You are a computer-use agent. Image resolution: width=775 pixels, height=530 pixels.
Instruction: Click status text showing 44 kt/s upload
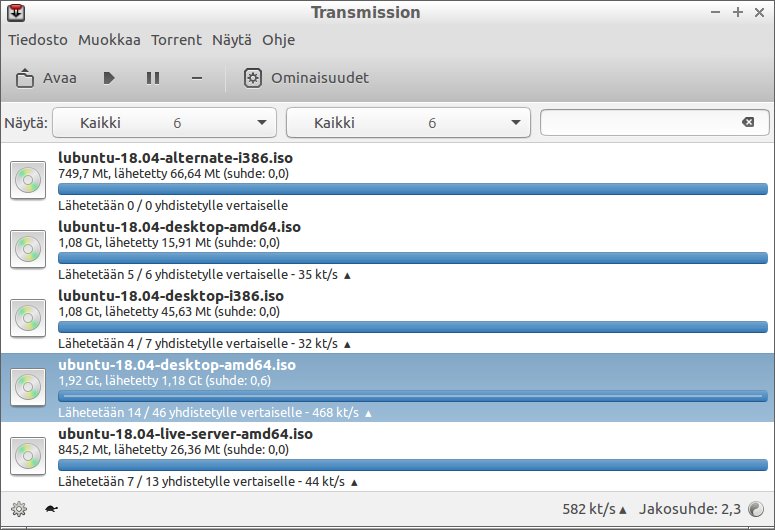[x=208, y=482]
